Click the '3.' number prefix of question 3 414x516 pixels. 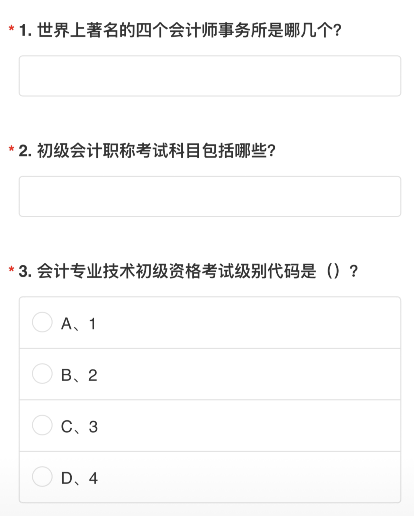coord(25,271)
